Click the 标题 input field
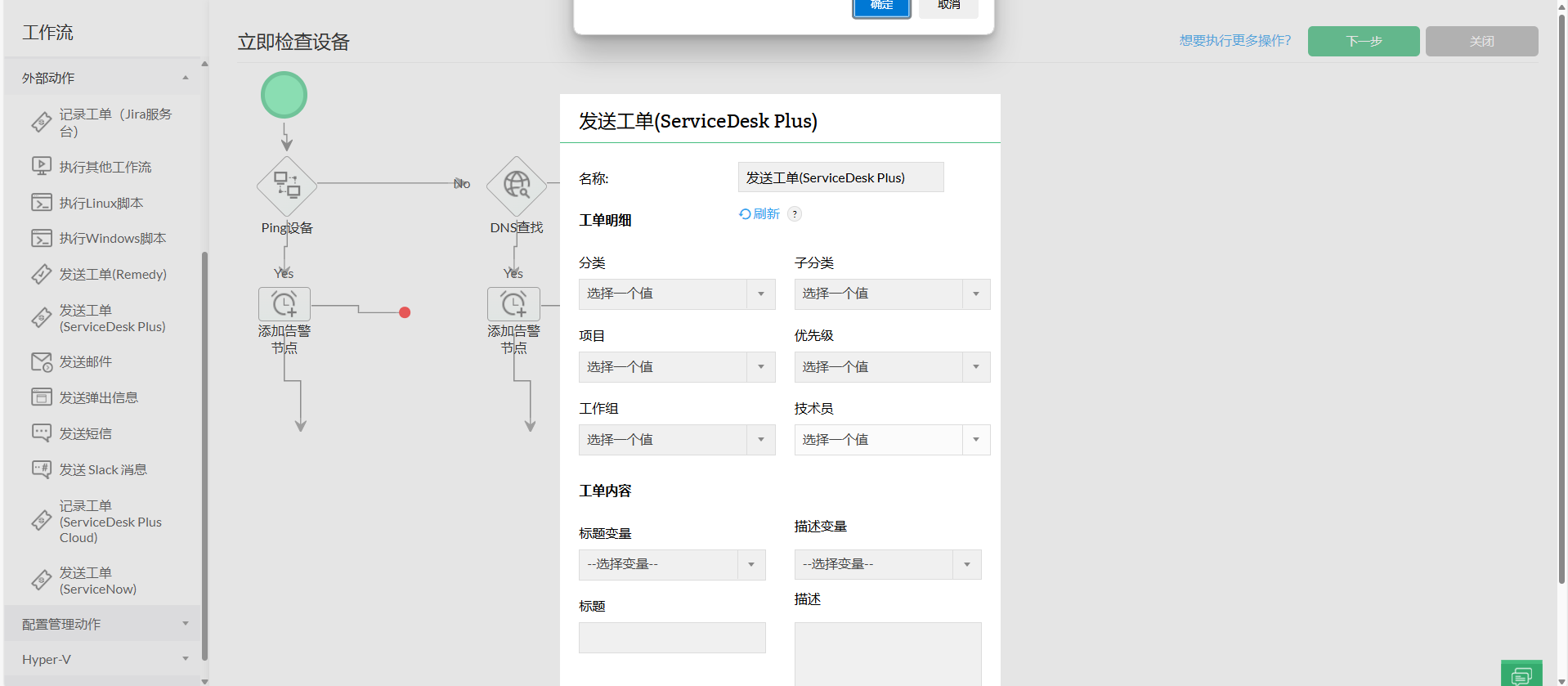This screenshot has width=1568, height=686. [672, 638]
